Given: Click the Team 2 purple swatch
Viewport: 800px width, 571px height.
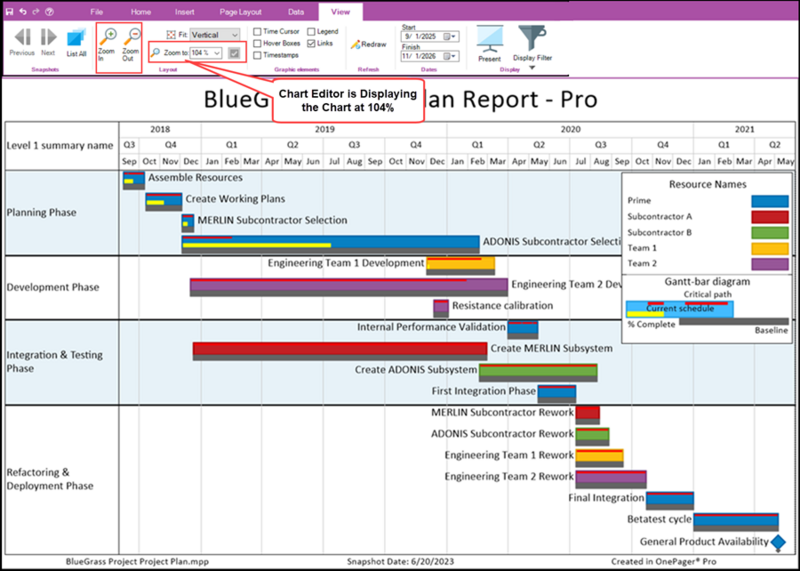Looking at the screenshot, I should click(770, 264).
